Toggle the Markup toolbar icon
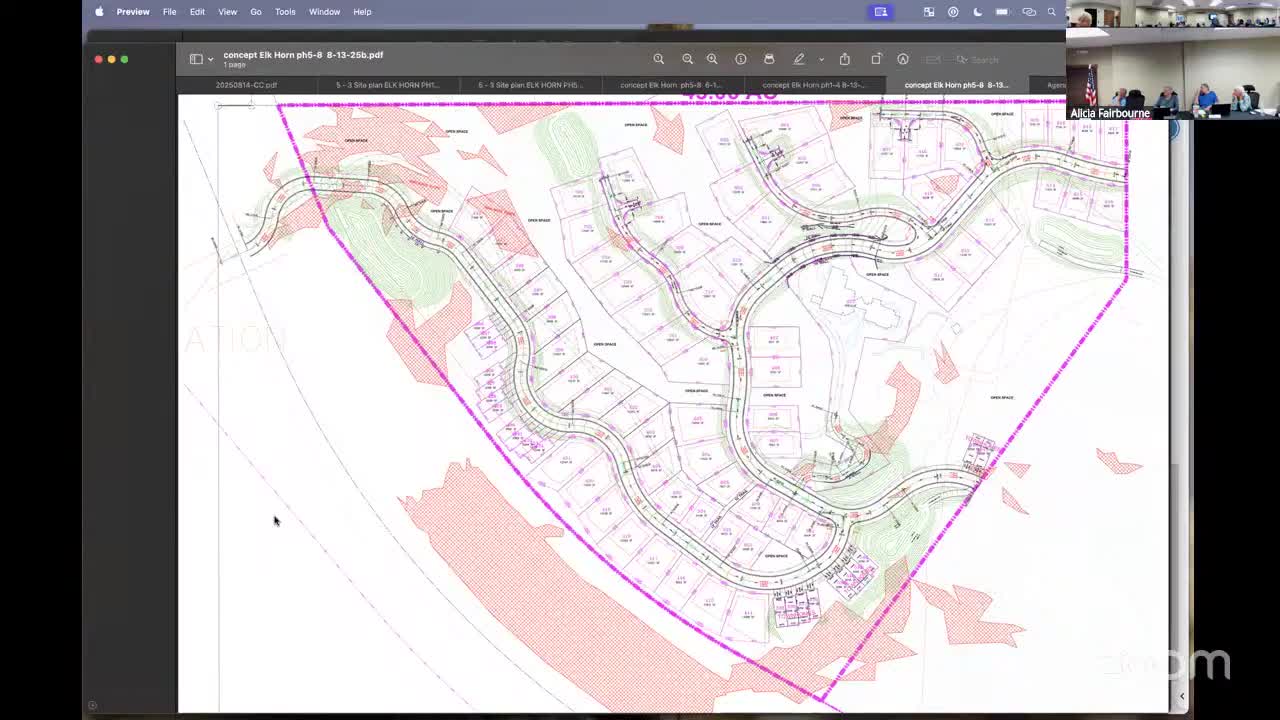Image resolution: width=1280 pixels, height=720 pixels. pos(903,59)
